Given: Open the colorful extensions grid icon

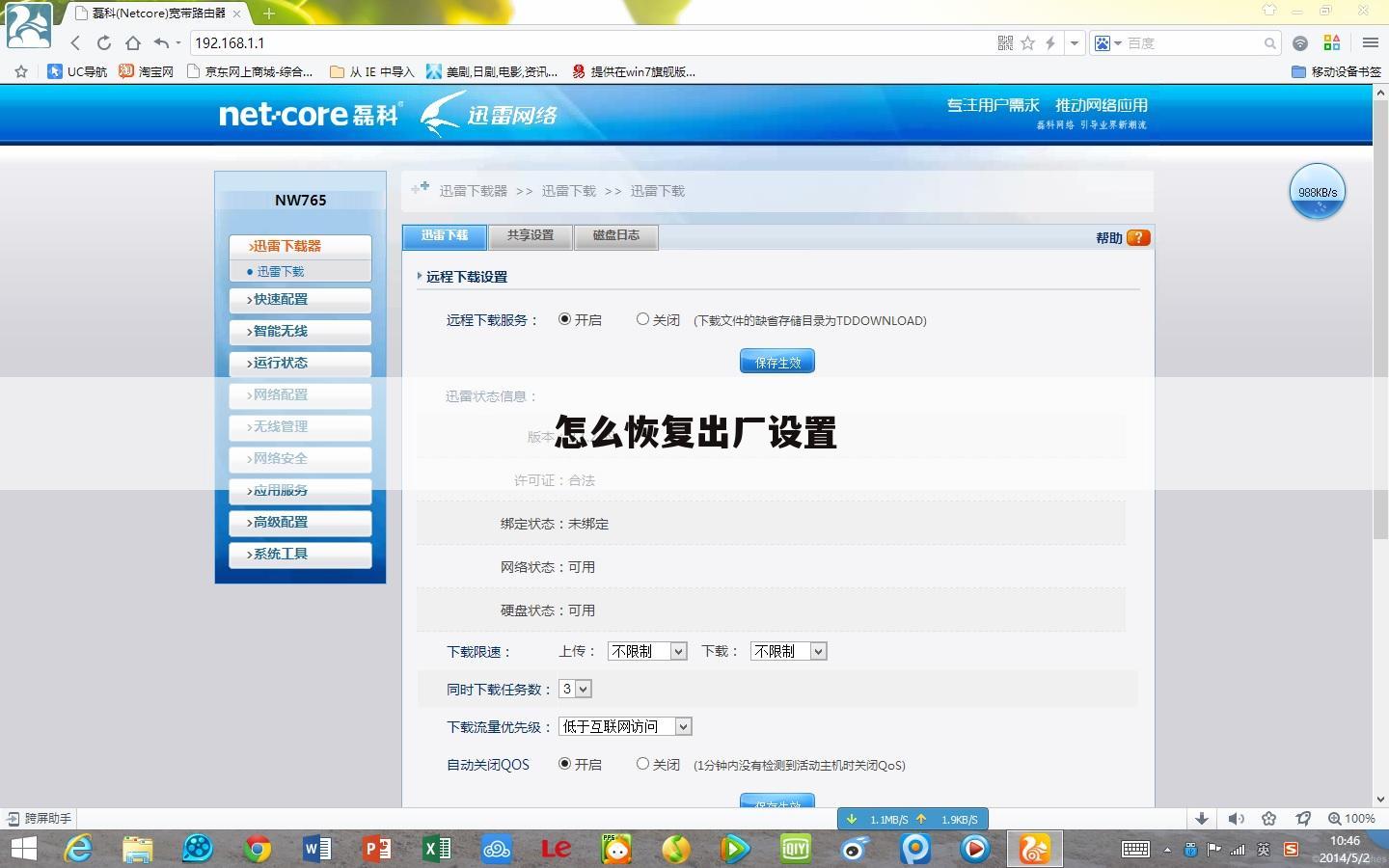Looking at the screenshot, I should (1332, 42).
